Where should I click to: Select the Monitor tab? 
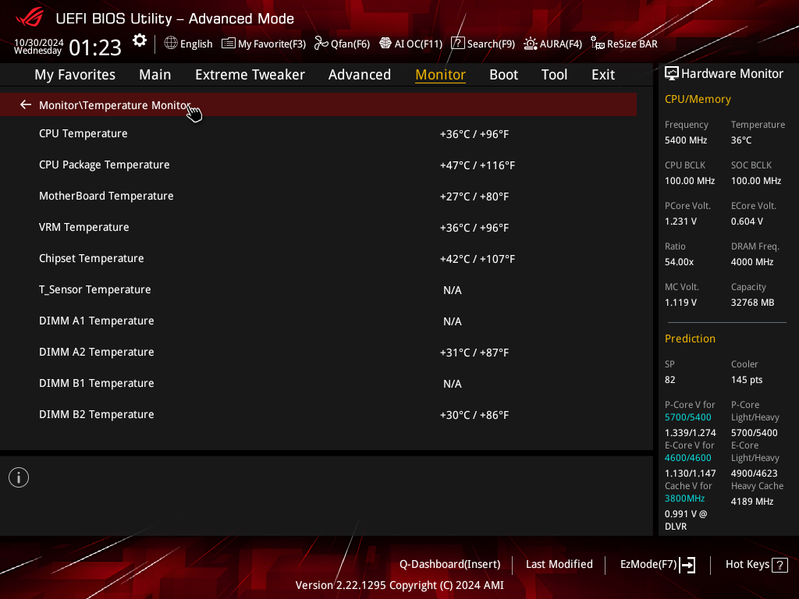tap(440, 75)
